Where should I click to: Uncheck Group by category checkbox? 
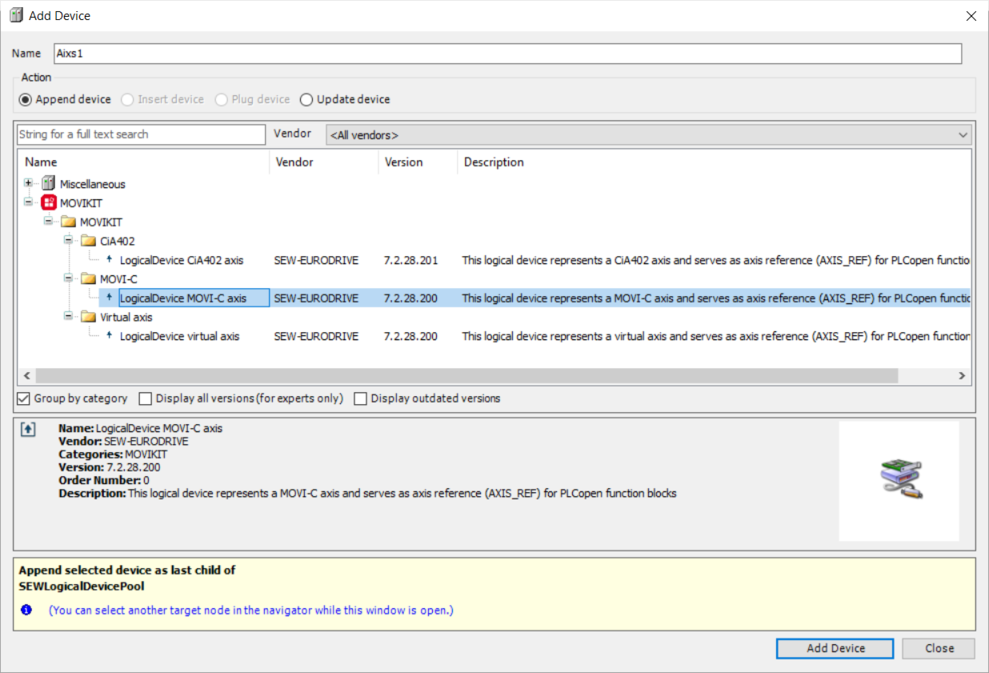24,399
